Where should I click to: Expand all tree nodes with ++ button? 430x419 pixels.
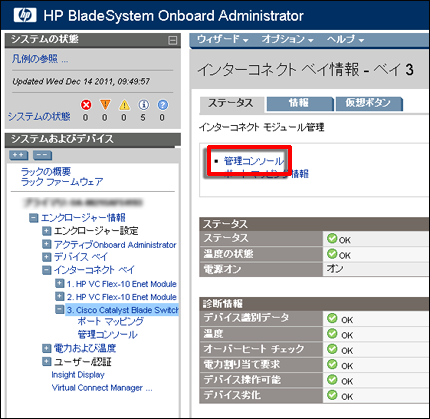(x=19, y=155)
